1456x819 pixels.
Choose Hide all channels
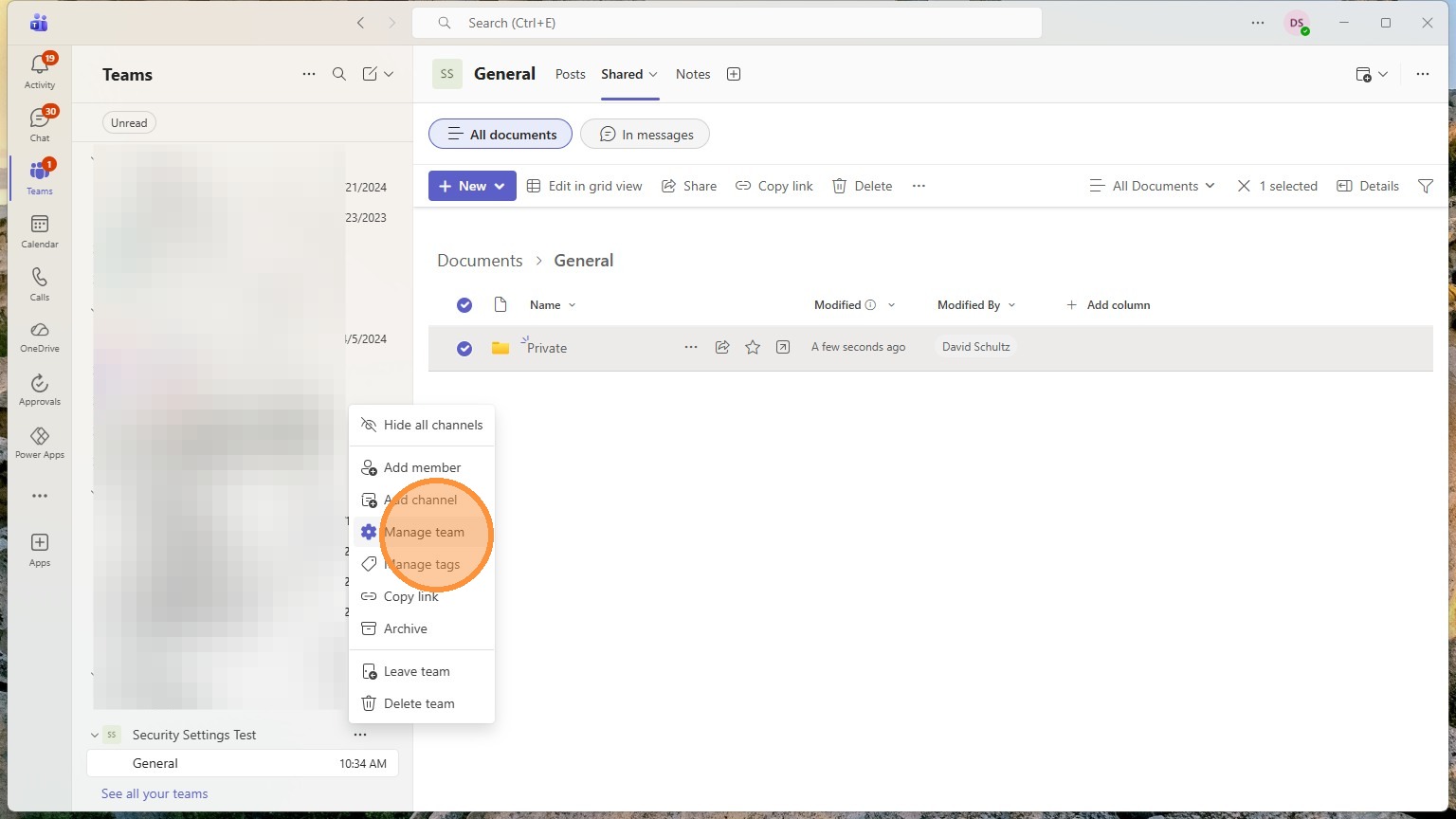(422, 425)
